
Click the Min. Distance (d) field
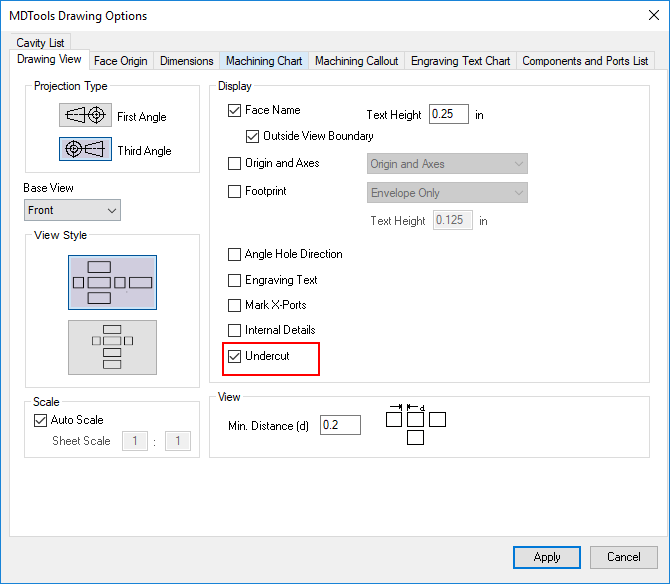tap(341, 425)
